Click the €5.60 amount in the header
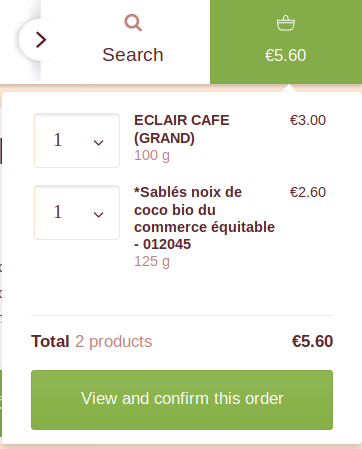362x449 pixels. point(286,55)
